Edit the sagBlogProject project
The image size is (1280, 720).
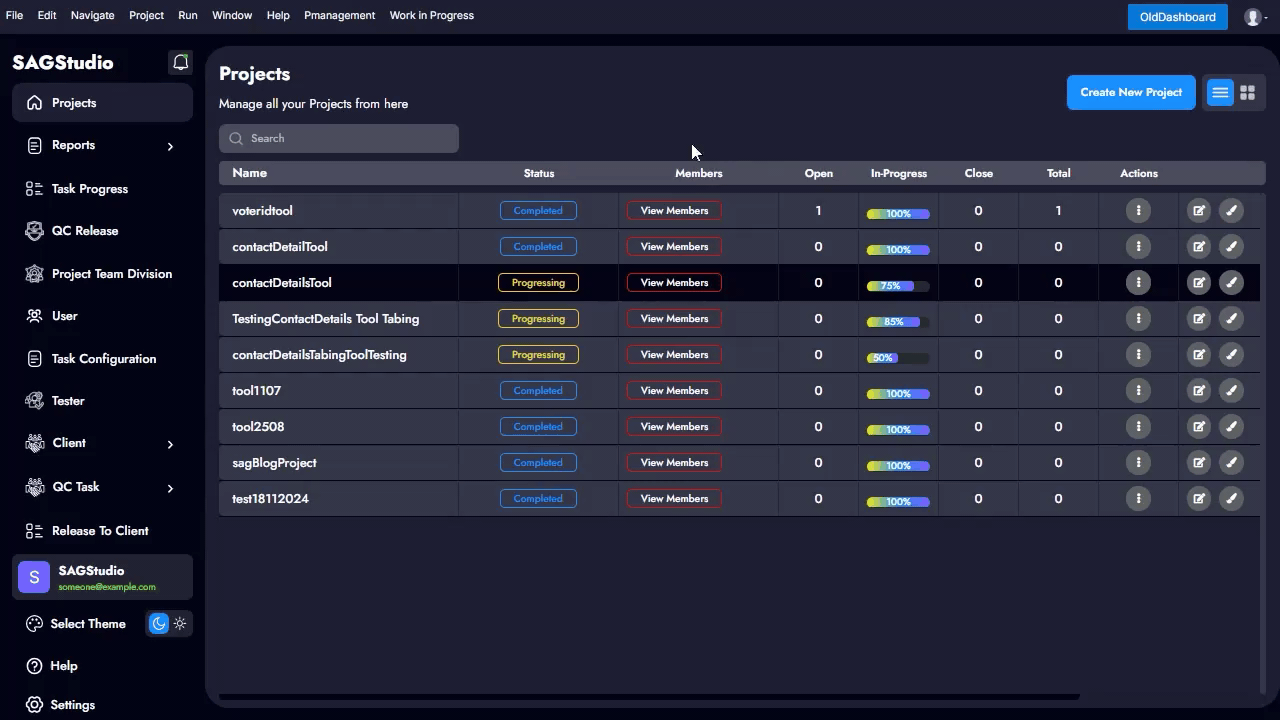[1198, 463]
